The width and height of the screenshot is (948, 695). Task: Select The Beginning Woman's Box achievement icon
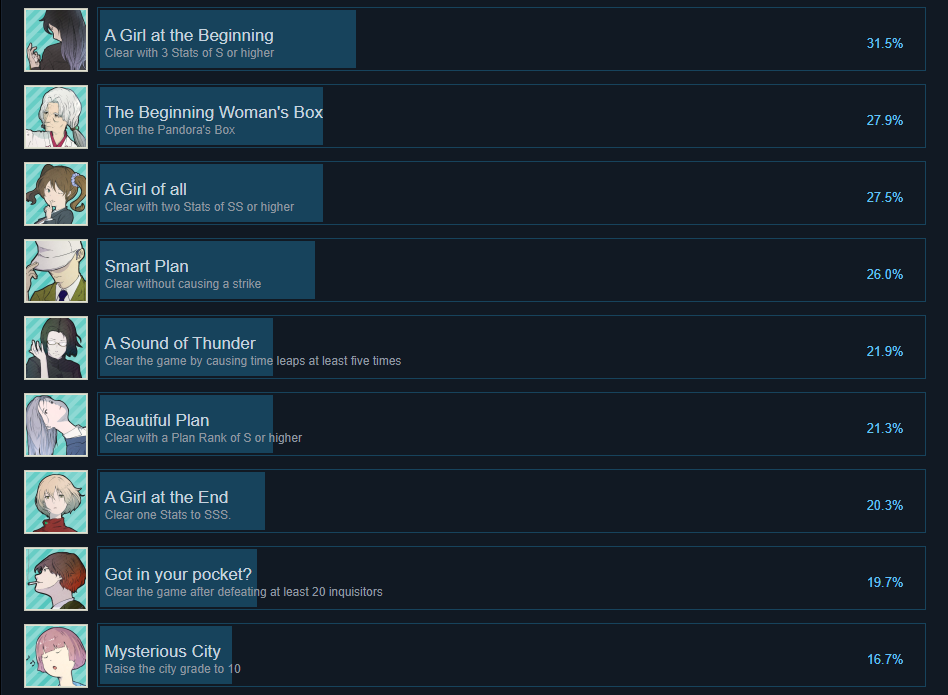pos(56,117)
